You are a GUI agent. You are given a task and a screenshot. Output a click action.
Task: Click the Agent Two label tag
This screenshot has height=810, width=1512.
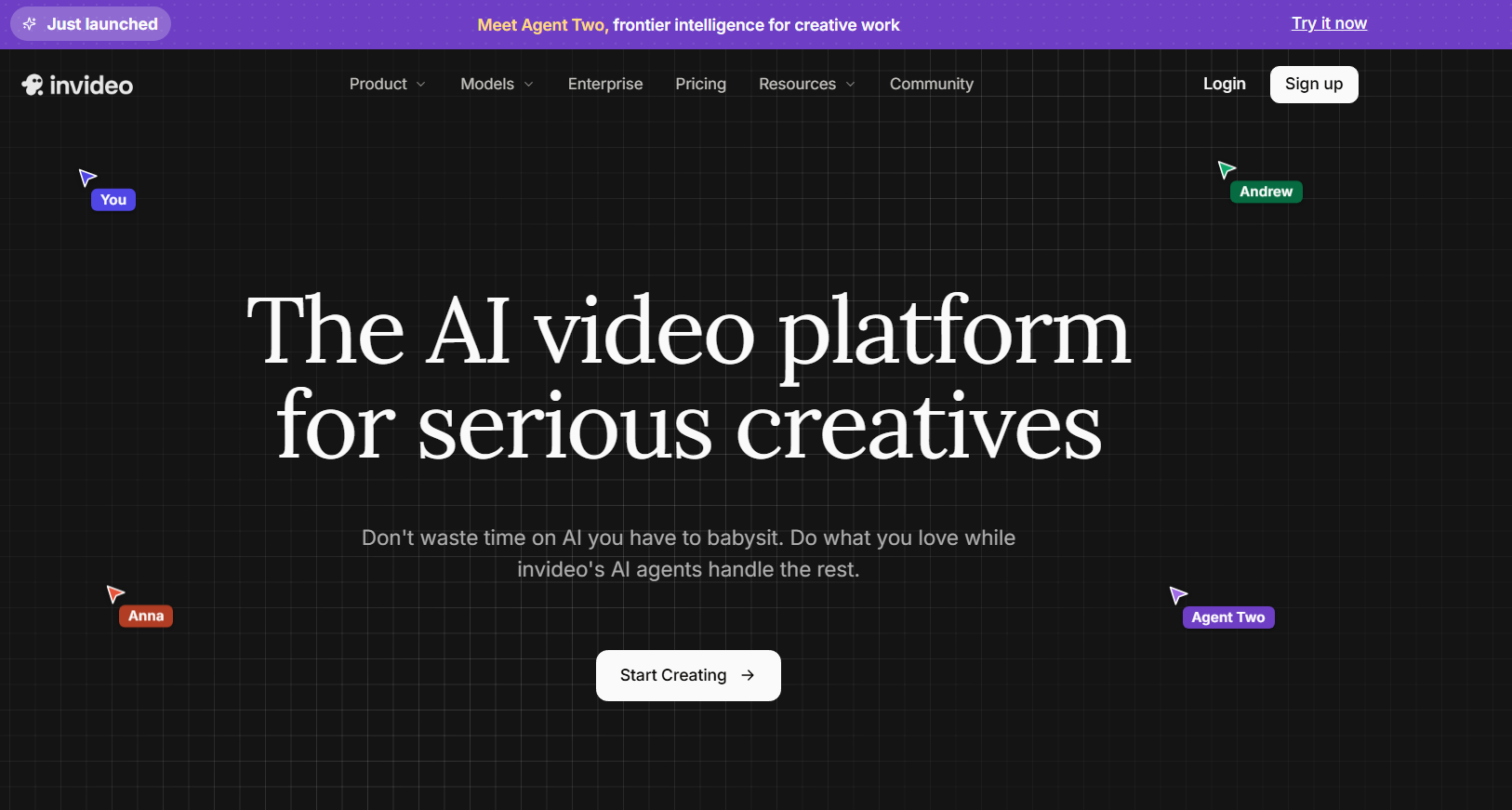(x=1228, y=617)
